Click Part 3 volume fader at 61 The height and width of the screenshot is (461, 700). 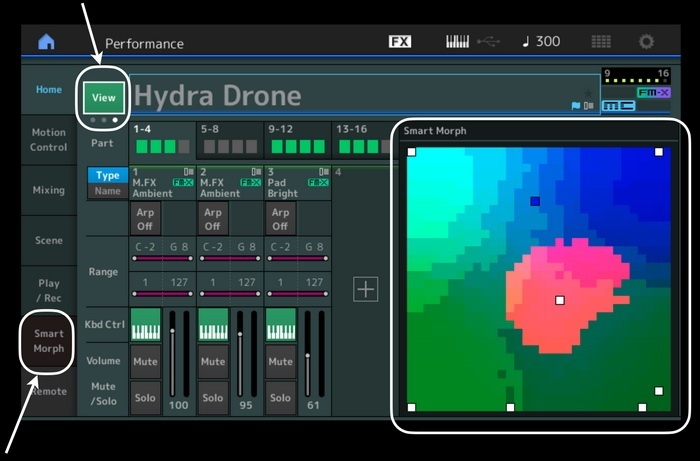(x=308, y=354)
